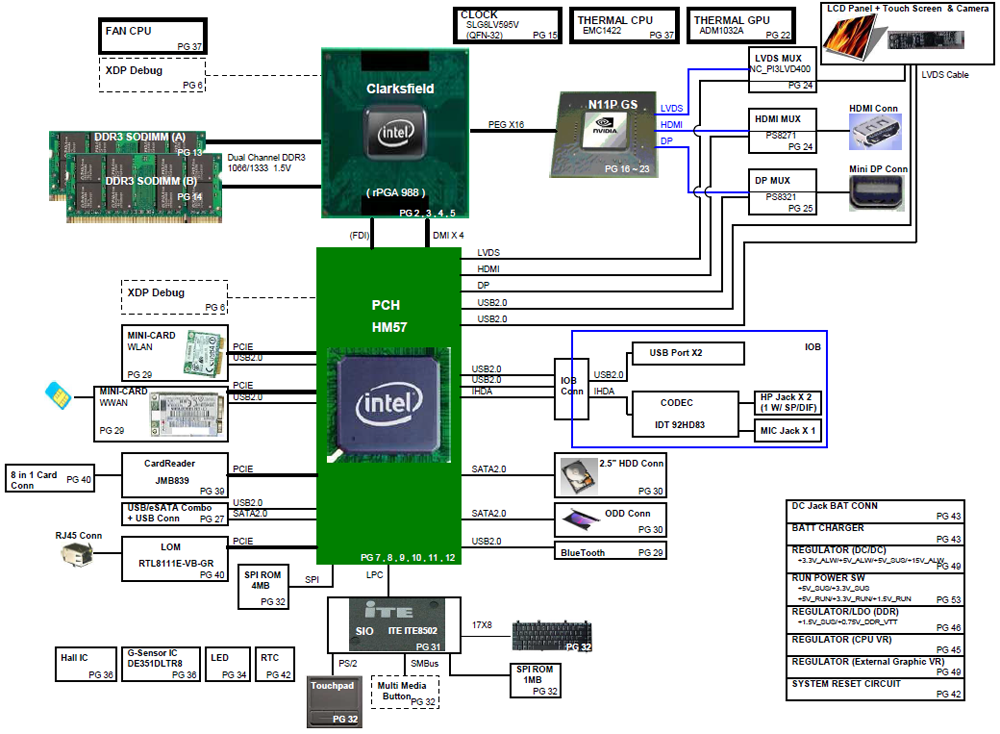Select the 8 in 1 Card Conn block

point(50,478)
